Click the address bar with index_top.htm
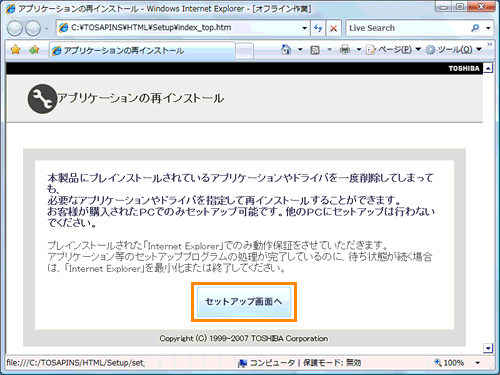500x375 pixels. tap(179, 28)
